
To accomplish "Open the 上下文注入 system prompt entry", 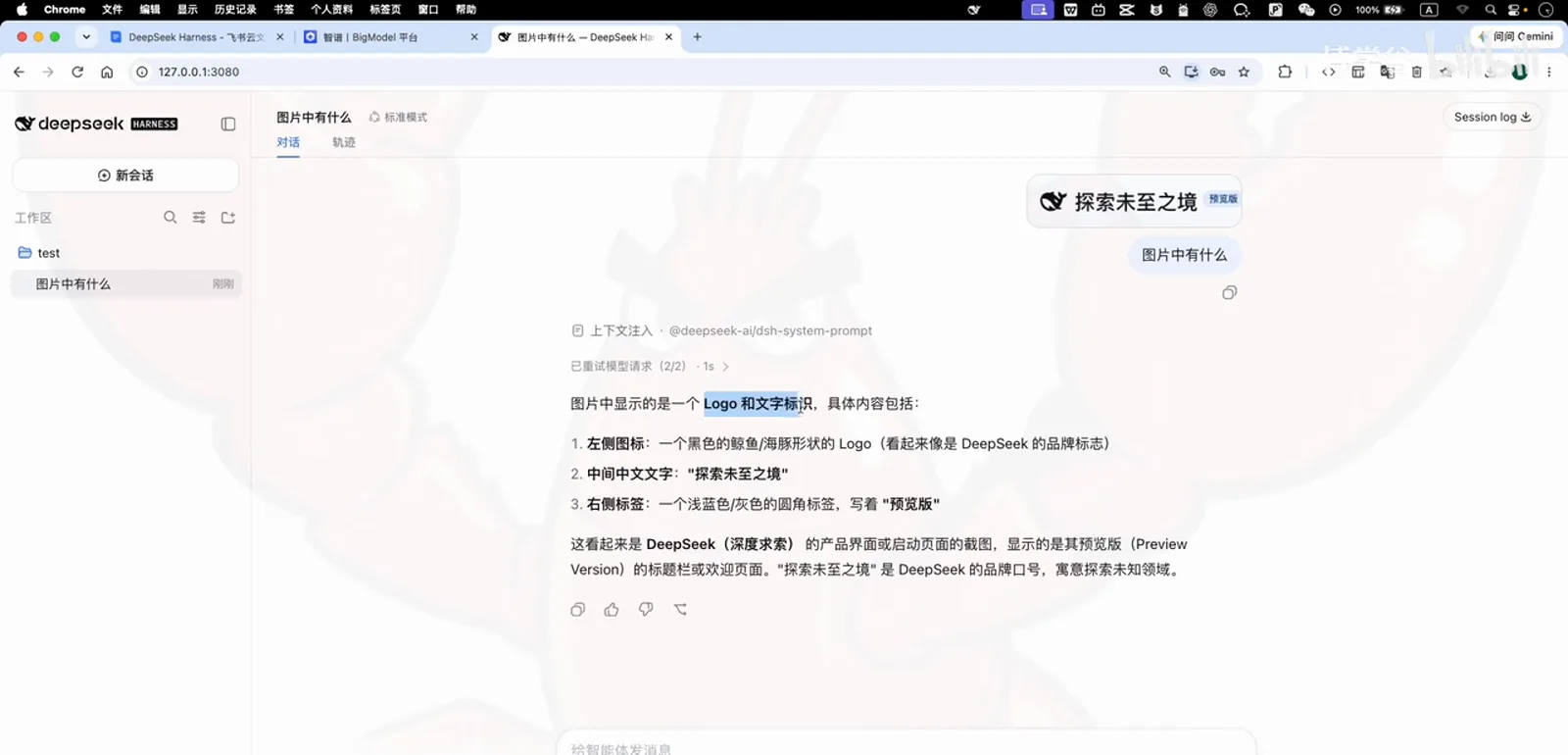I will pos(721,330).
